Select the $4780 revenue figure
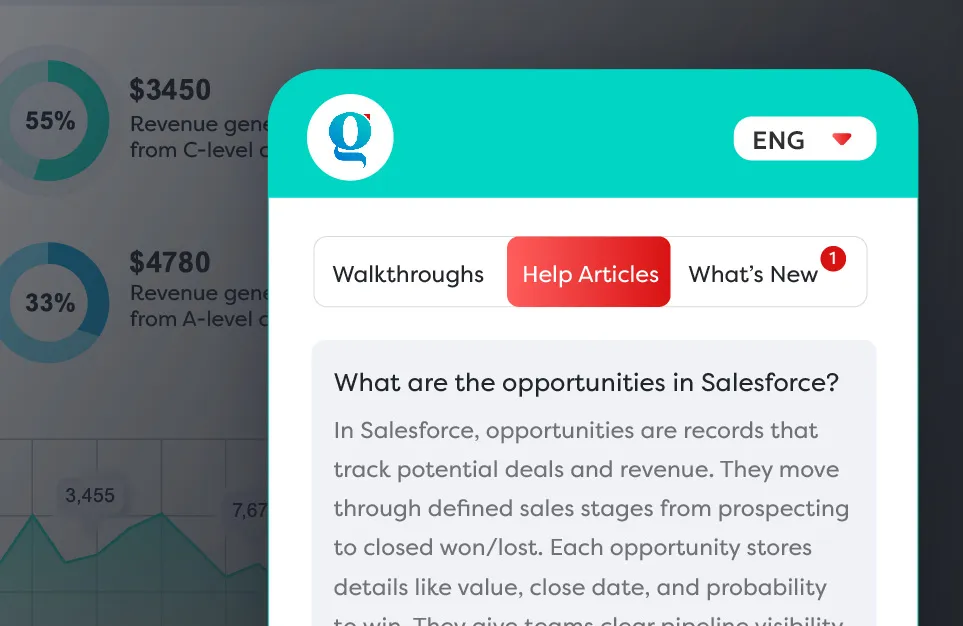This screenshot has width=963, height=626. click(170, 263)
